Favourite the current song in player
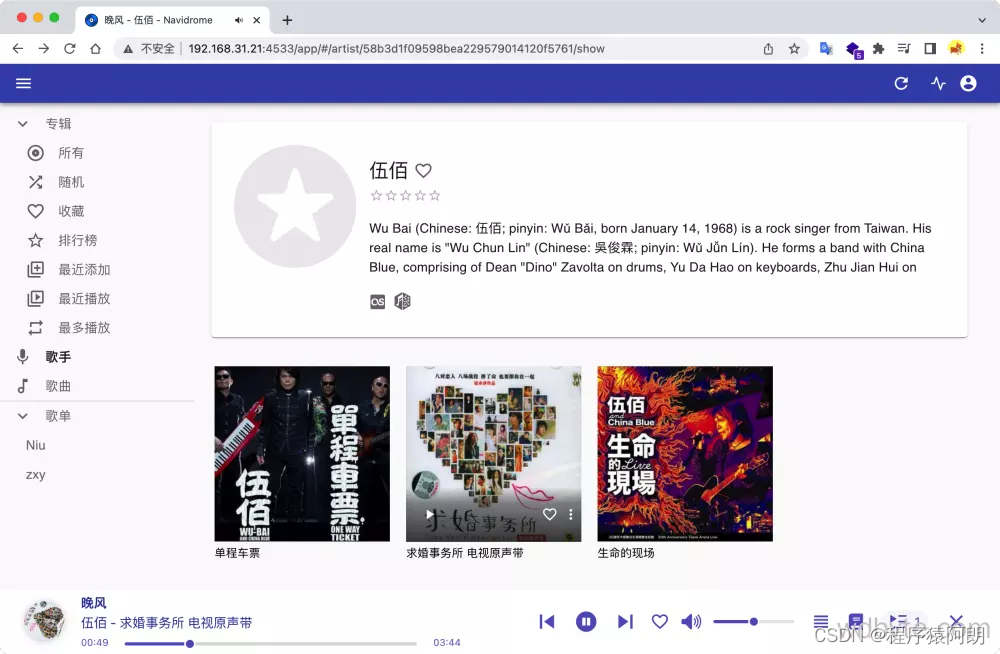Screen dimensions: 1000x654 (660, 621)
